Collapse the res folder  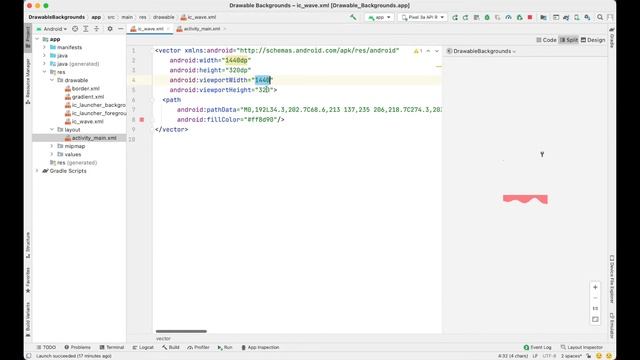point(44,72)
